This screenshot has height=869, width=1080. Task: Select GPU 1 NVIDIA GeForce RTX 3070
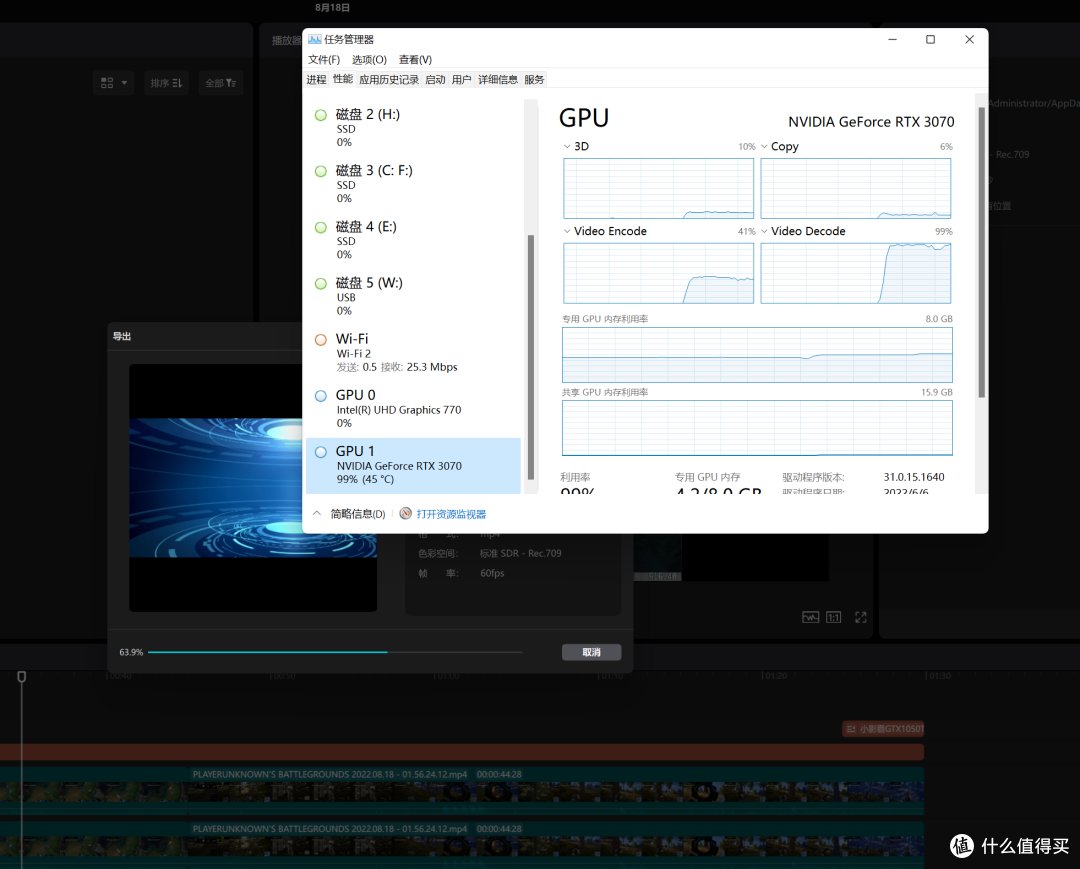coord(413,465)
